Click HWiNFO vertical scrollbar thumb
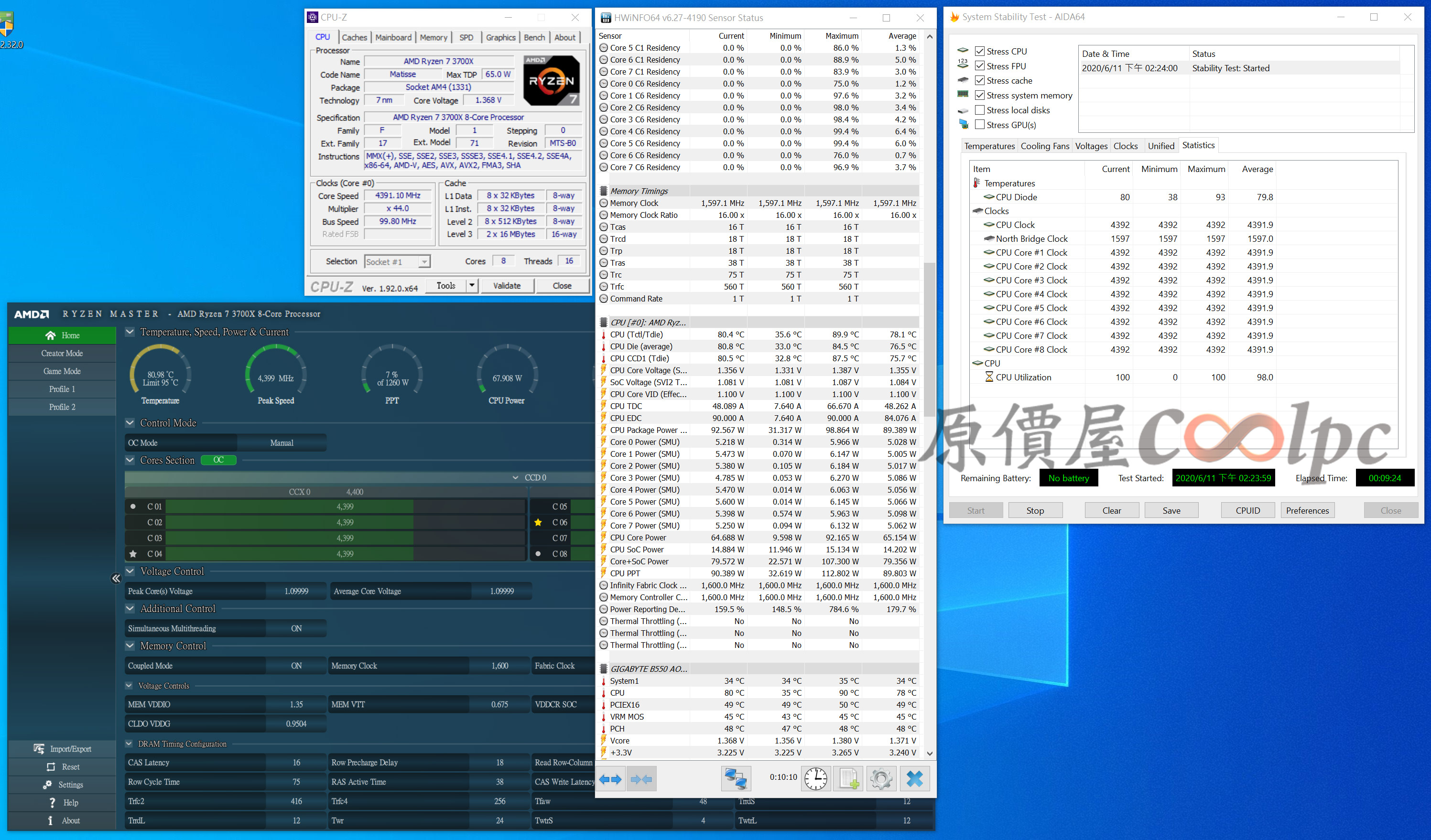This screenshot has width=1431, height=840. pos(930,339)
